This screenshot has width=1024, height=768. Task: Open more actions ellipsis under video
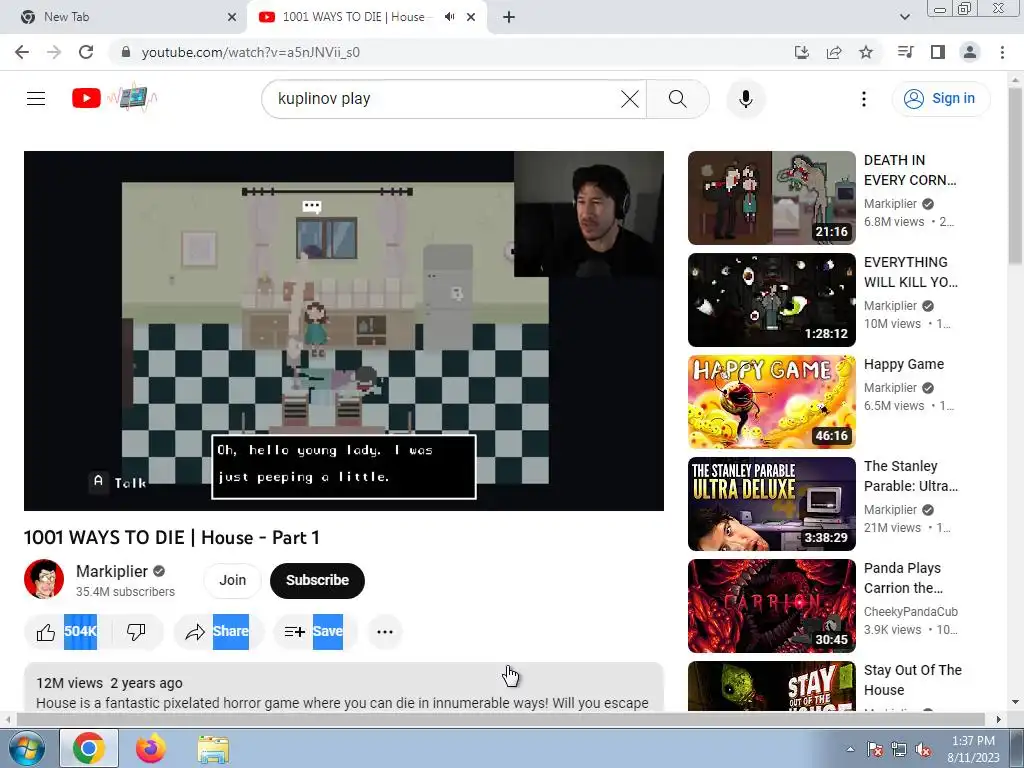[x=385, y=632]
